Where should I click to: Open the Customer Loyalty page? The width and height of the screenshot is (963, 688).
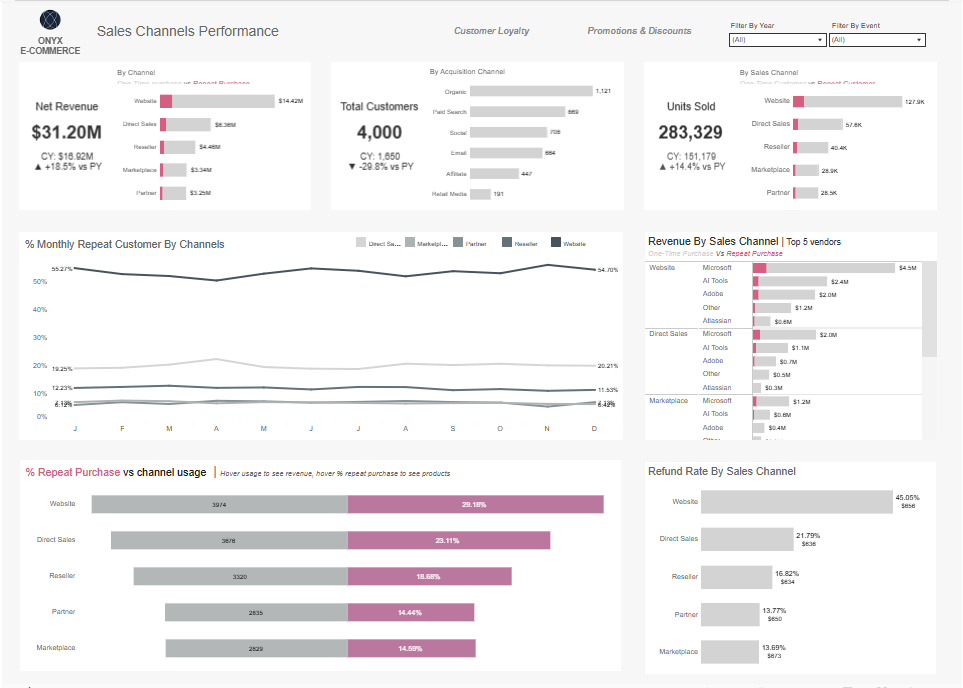pyautogui.click(x=491, y=31)
